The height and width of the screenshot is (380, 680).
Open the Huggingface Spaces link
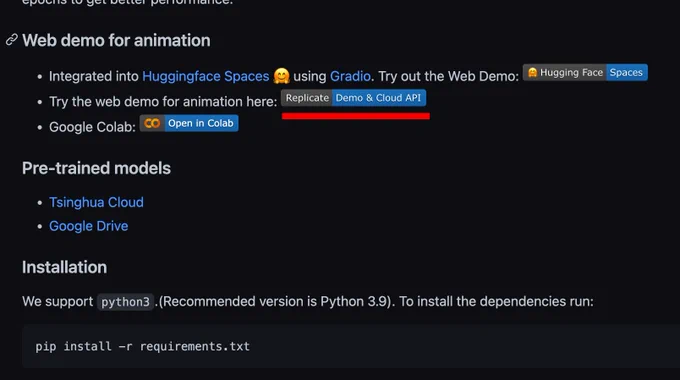click(206, 76)
